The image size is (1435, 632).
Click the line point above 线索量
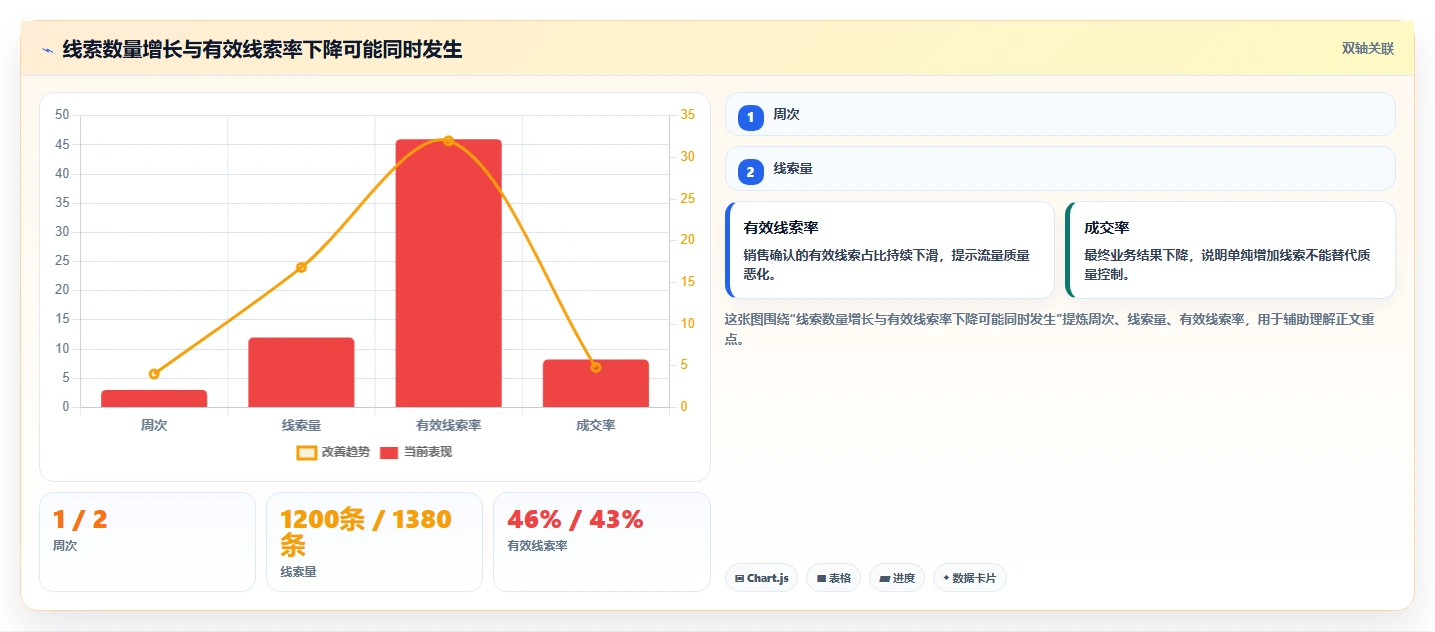click(301, 267)
